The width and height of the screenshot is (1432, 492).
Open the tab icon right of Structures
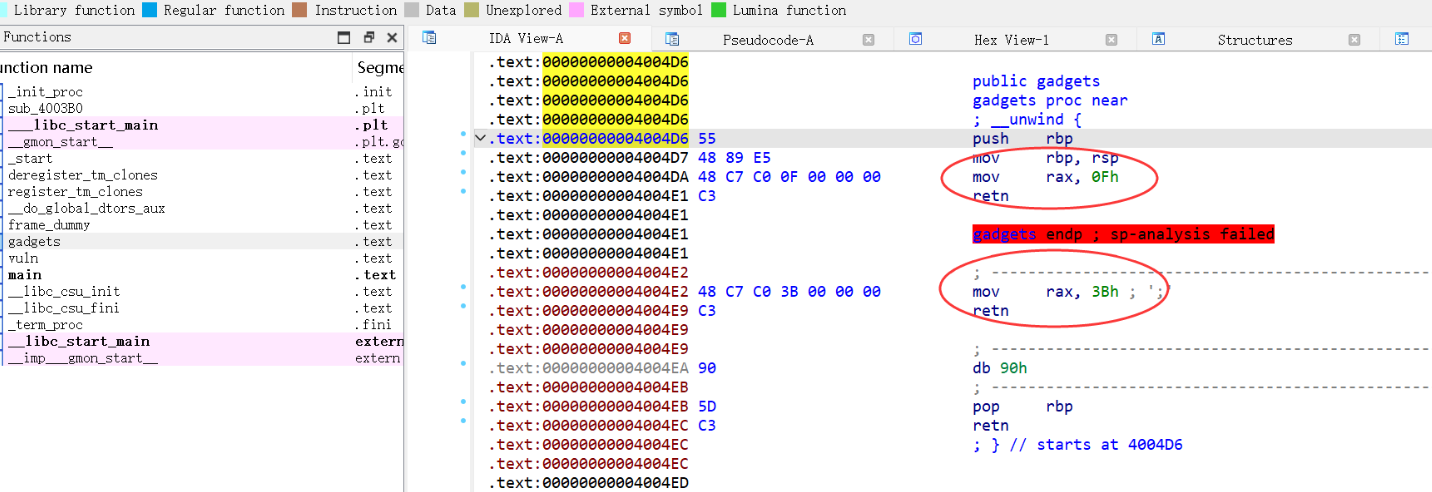(1402, 39)
